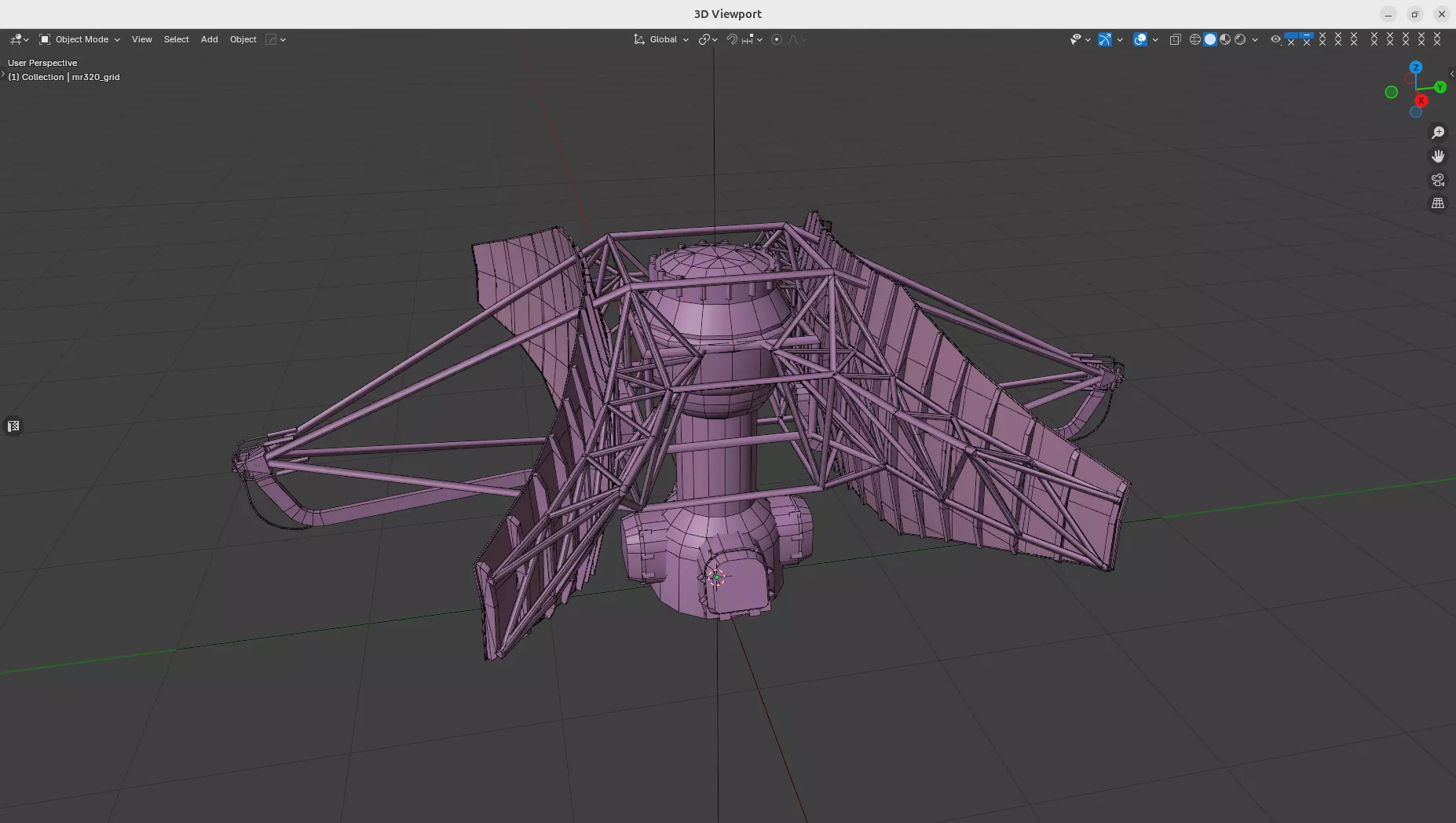
Task: Toggle show gizmos button
Action: point(1105,39)
